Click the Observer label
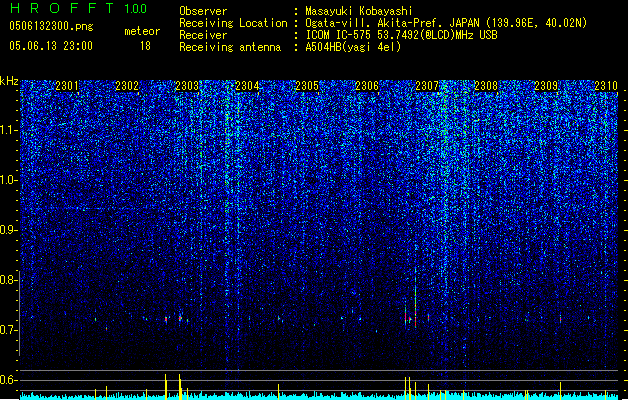The width and height of the screenshot is (629, 400). [x=203, y=11]
